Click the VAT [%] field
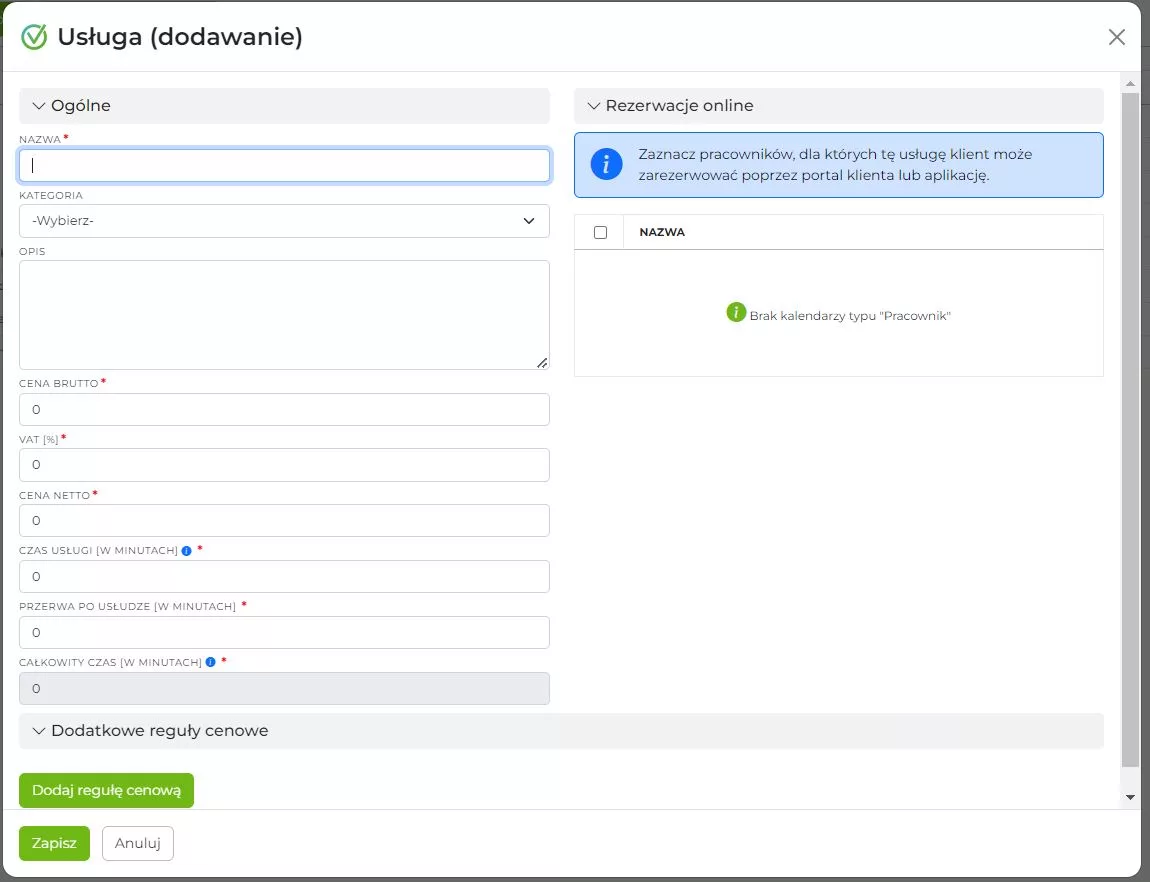 coord(284,465)
